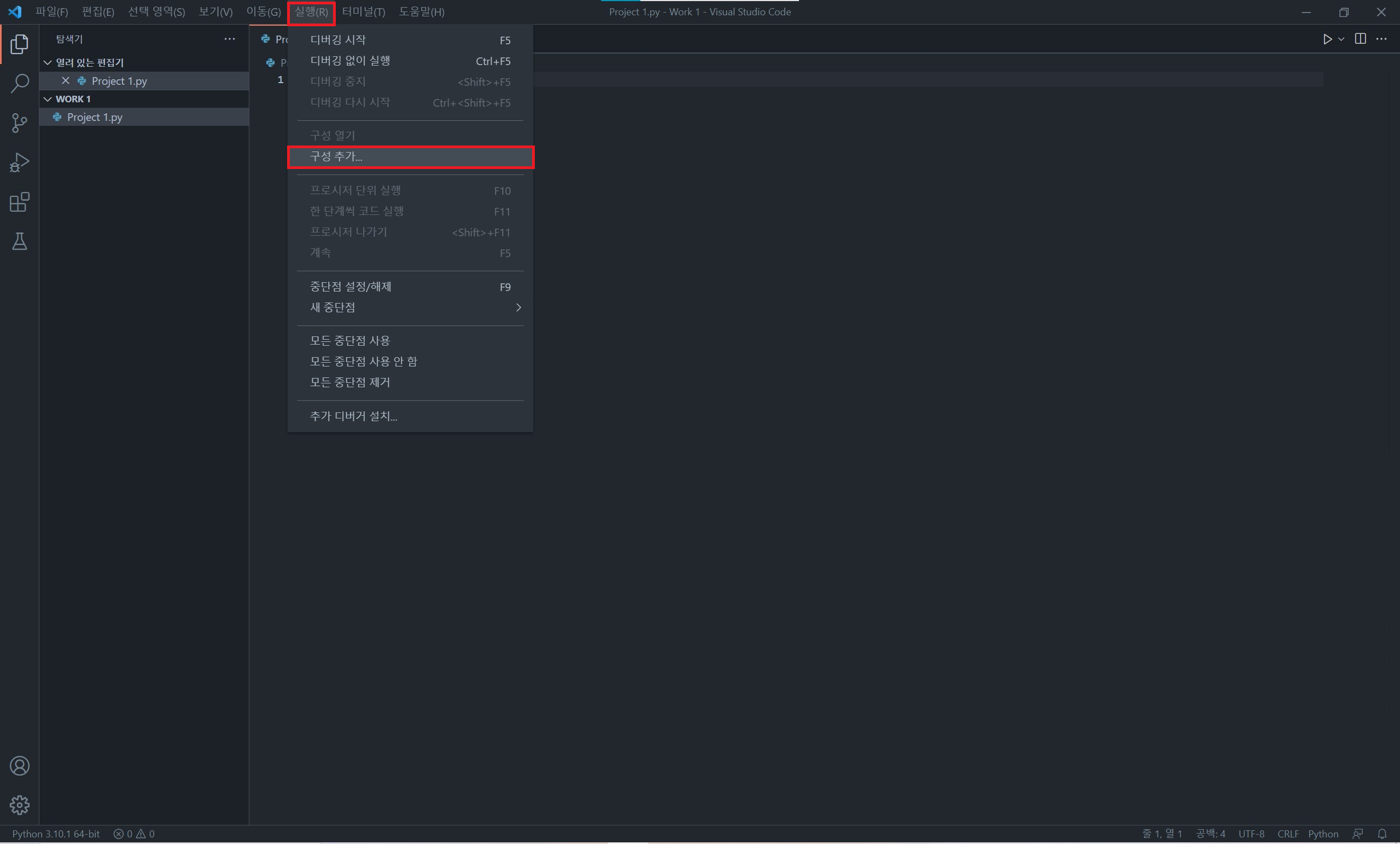
Task: Open run options dropdown arrow beside play
Action: [x=1341, y=39]
